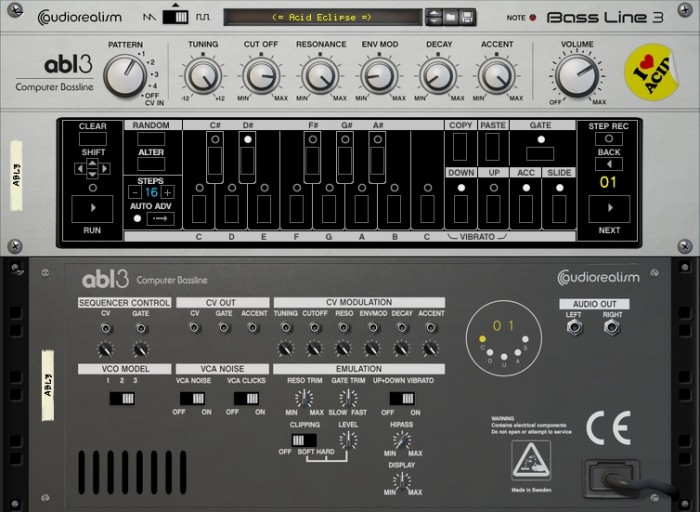Start sequencer with Run play button

coord(92,208)
